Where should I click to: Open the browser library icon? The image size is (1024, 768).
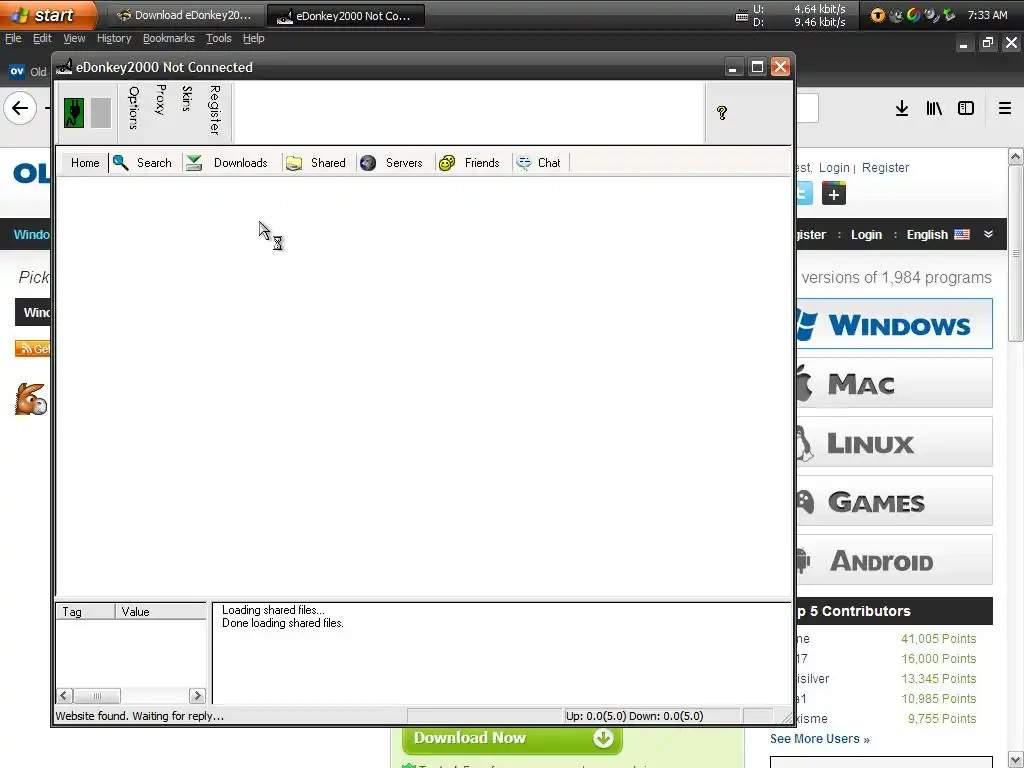coord(934,108)
